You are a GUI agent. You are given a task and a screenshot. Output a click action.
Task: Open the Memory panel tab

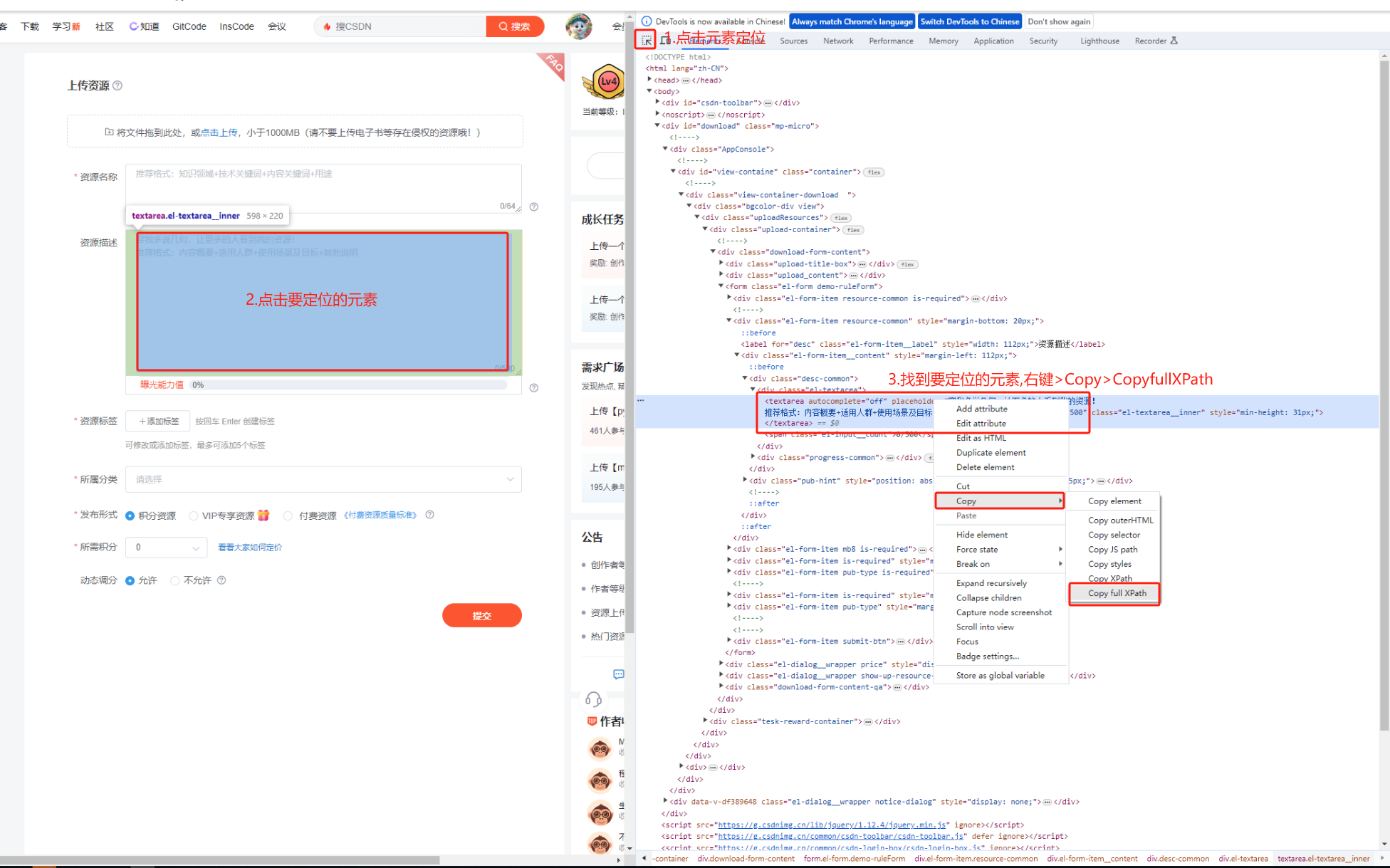point(940,41)
